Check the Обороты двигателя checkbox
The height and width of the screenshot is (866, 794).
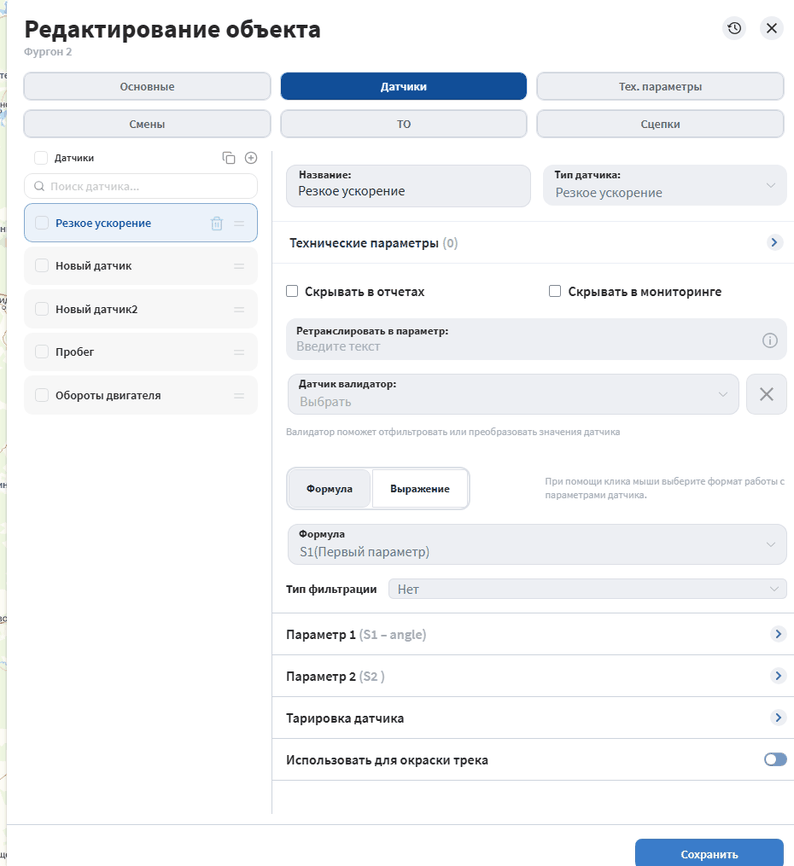(x=42, y=395)
